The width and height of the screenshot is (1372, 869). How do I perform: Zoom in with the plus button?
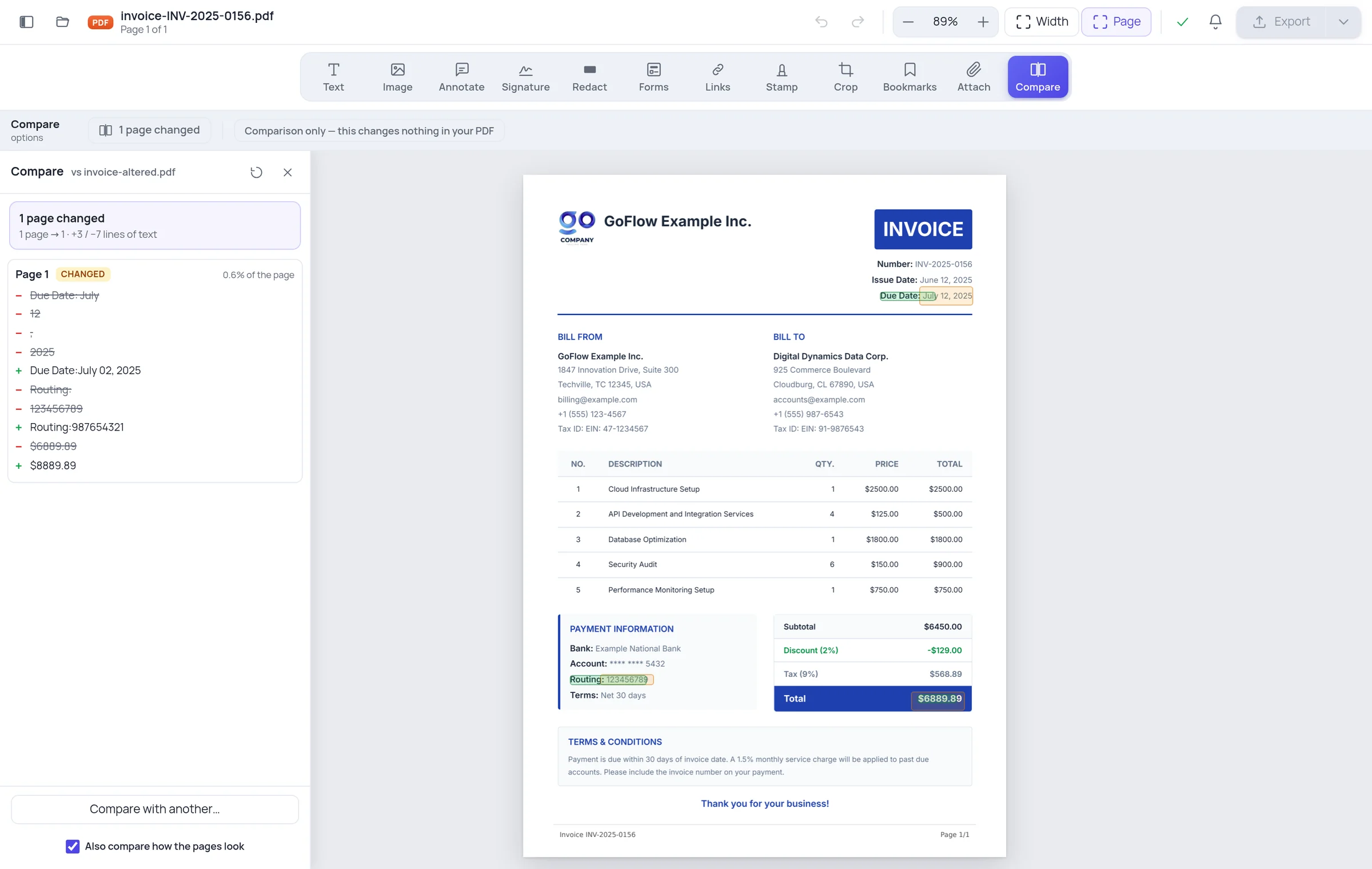983,22
